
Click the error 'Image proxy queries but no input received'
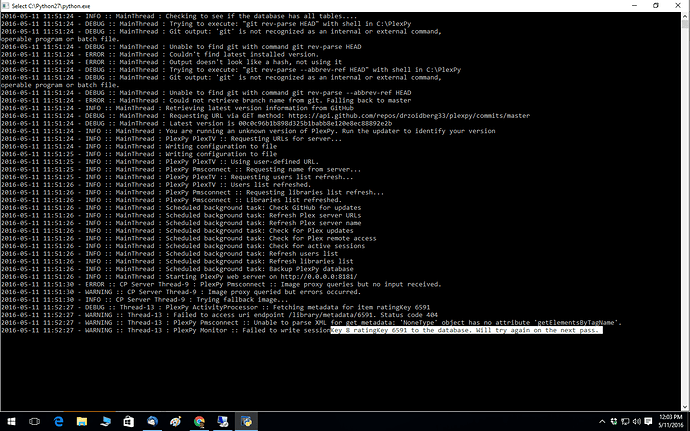click(221, 284)
